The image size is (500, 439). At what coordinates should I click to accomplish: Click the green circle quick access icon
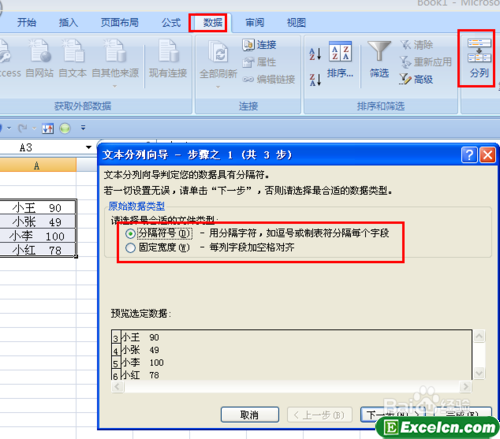click(65, 128)
